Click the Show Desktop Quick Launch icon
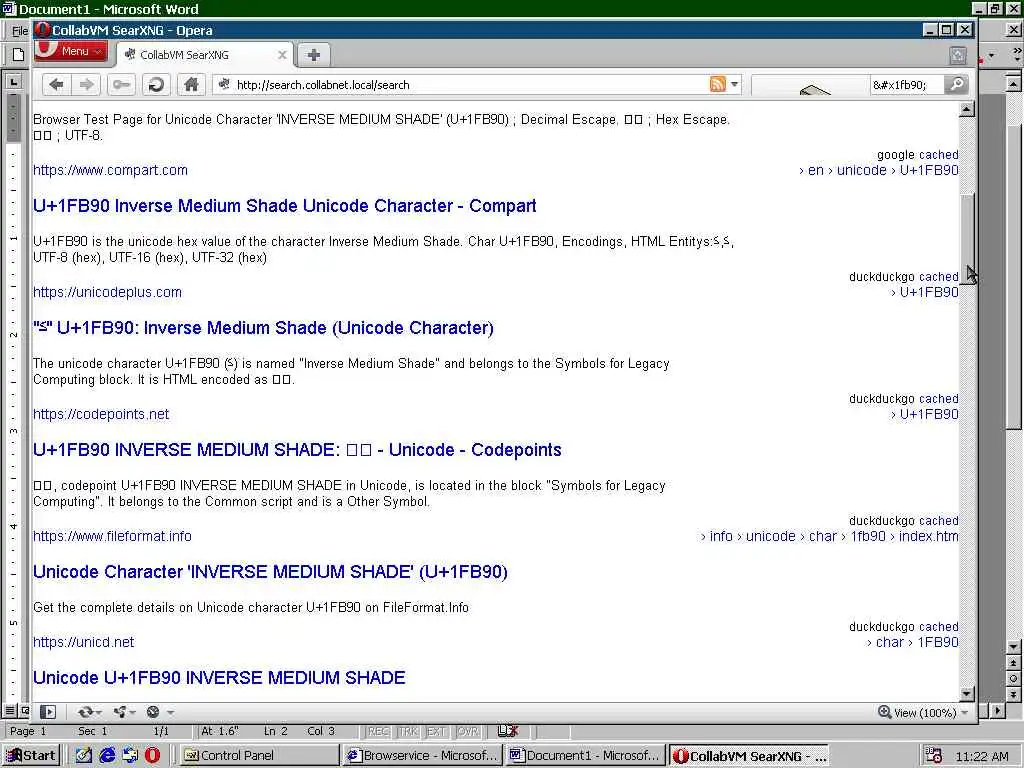This screenshot has width=1024, height=768. tap(84, 755)
